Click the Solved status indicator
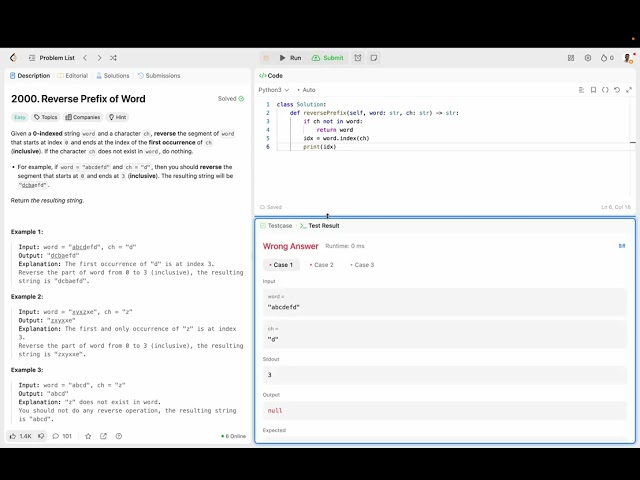This screenshot has height=480, width=640. [x=231, y=98]
